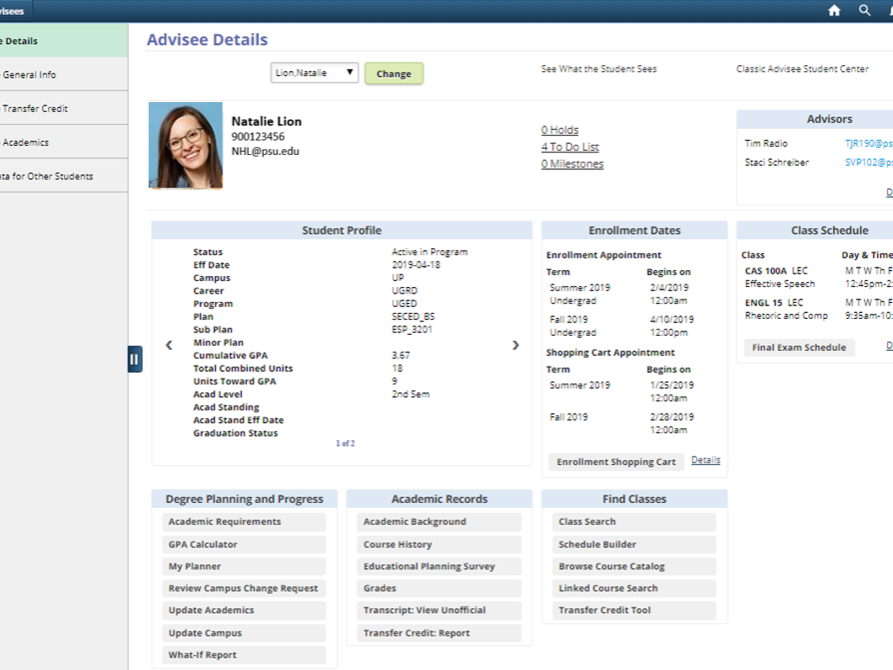The width and height of the screenshot is (893, 670).
Task: Open Linked Course Search
Action: (x=634, y=589)
